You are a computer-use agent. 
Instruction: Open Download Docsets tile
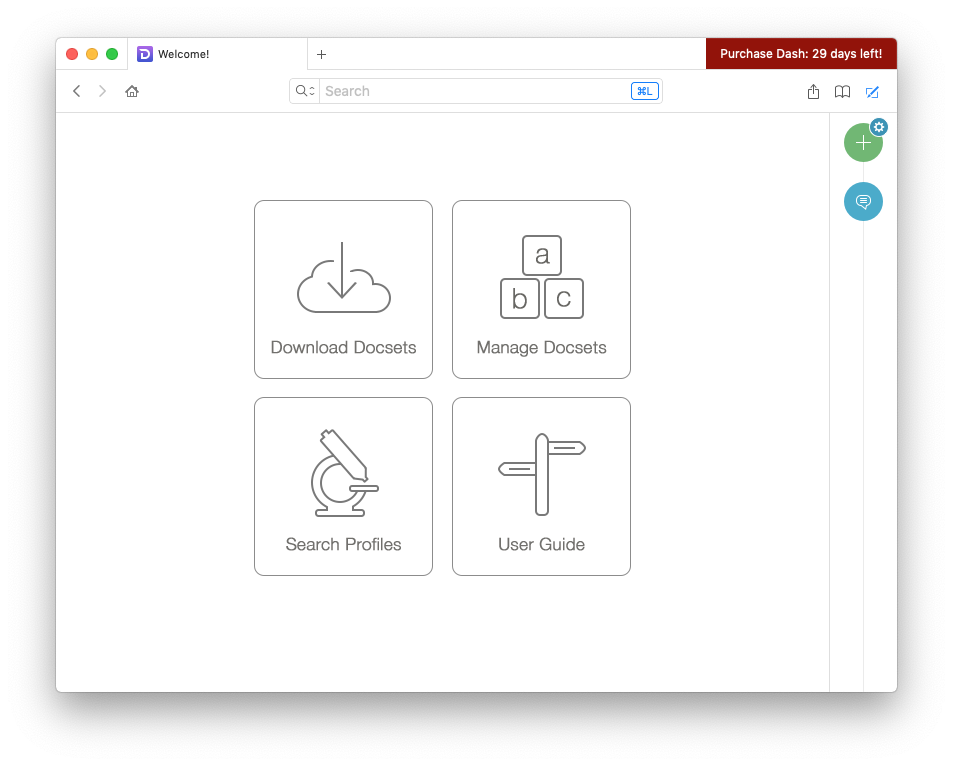click(343, 289)
